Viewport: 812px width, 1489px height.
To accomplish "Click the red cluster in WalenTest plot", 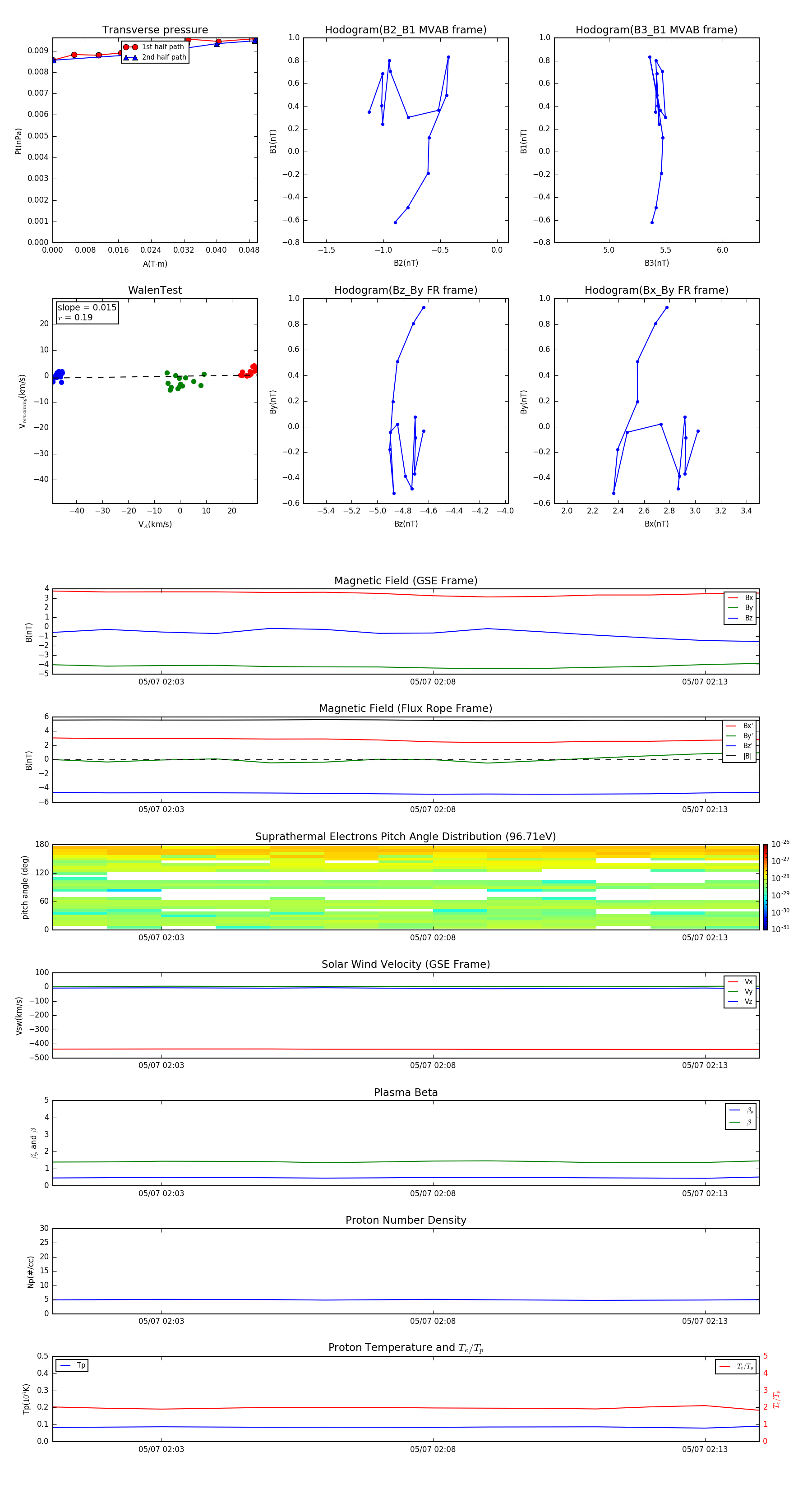I will click(249, 371).
